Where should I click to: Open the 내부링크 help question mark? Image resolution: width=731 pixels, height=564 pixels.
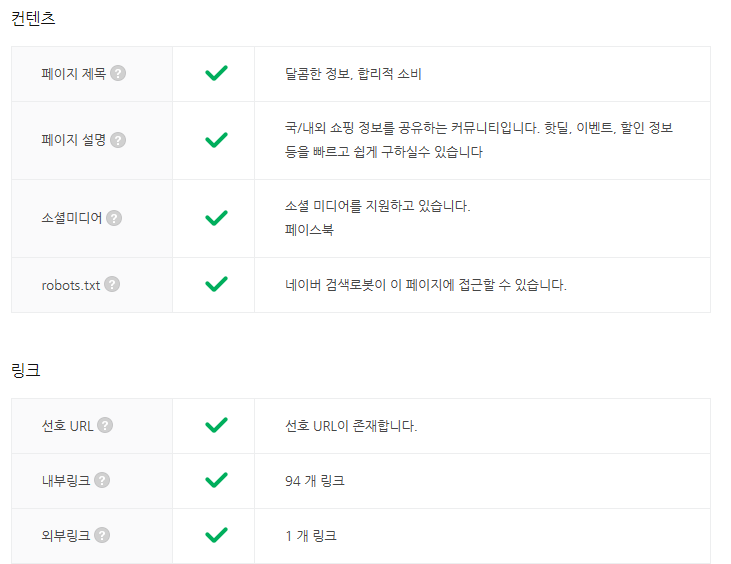[102, 481]
